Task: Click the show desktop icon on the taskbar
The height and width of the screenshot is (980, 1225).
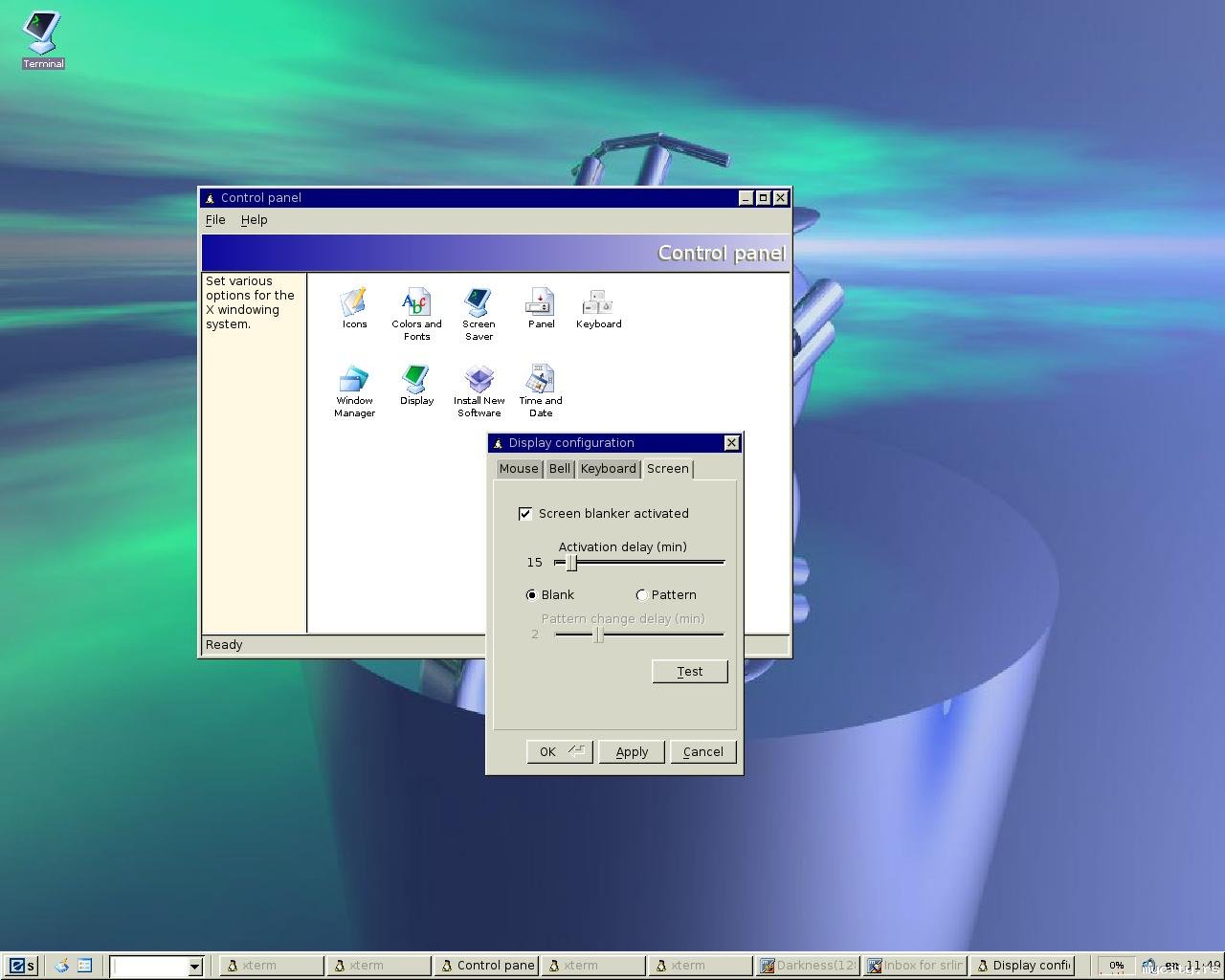Action: [x=62, y=966]
